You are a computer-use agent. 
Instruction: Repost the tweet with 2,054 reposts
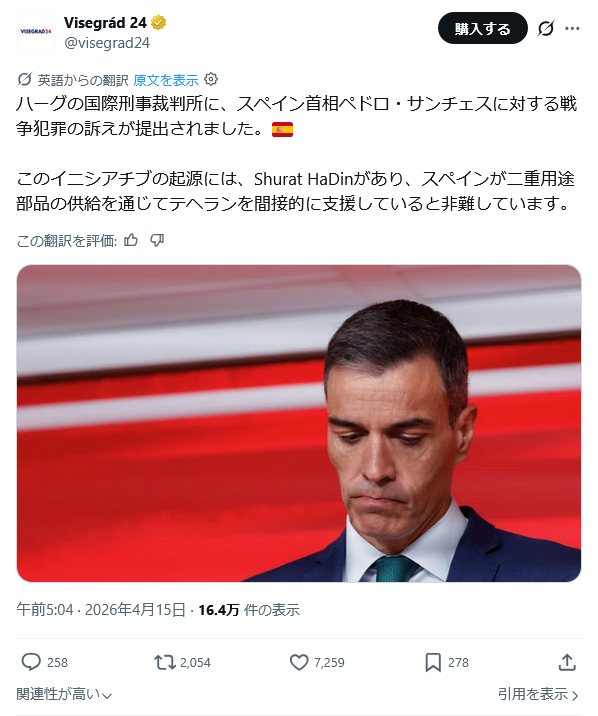coord(164,662)
